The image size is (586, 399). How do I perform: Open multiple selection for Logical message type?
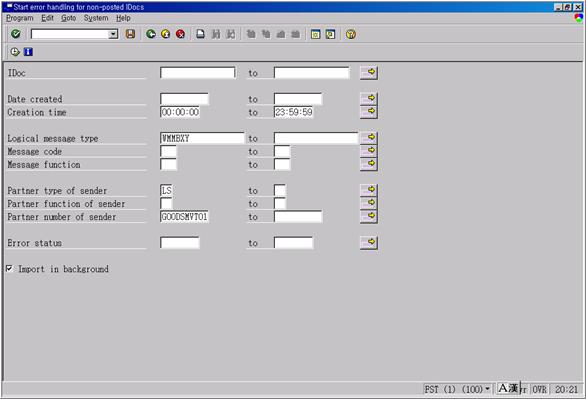click(369, 138)
